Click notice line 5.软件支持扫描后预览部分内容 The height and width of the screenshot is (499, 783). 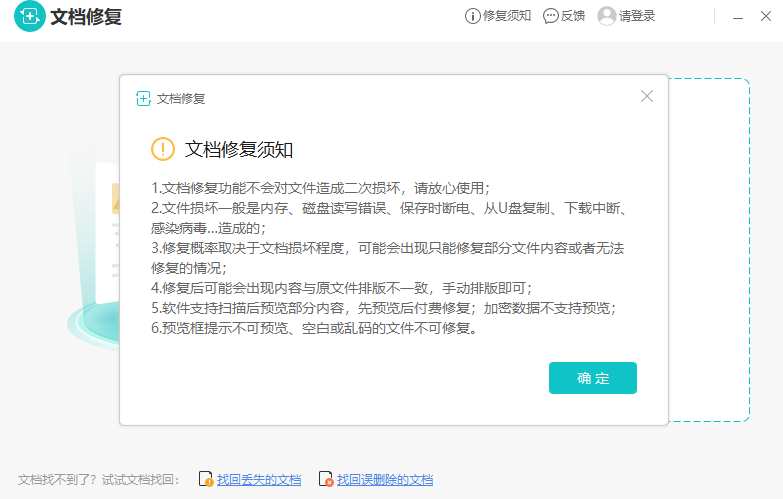coord(384,308)
